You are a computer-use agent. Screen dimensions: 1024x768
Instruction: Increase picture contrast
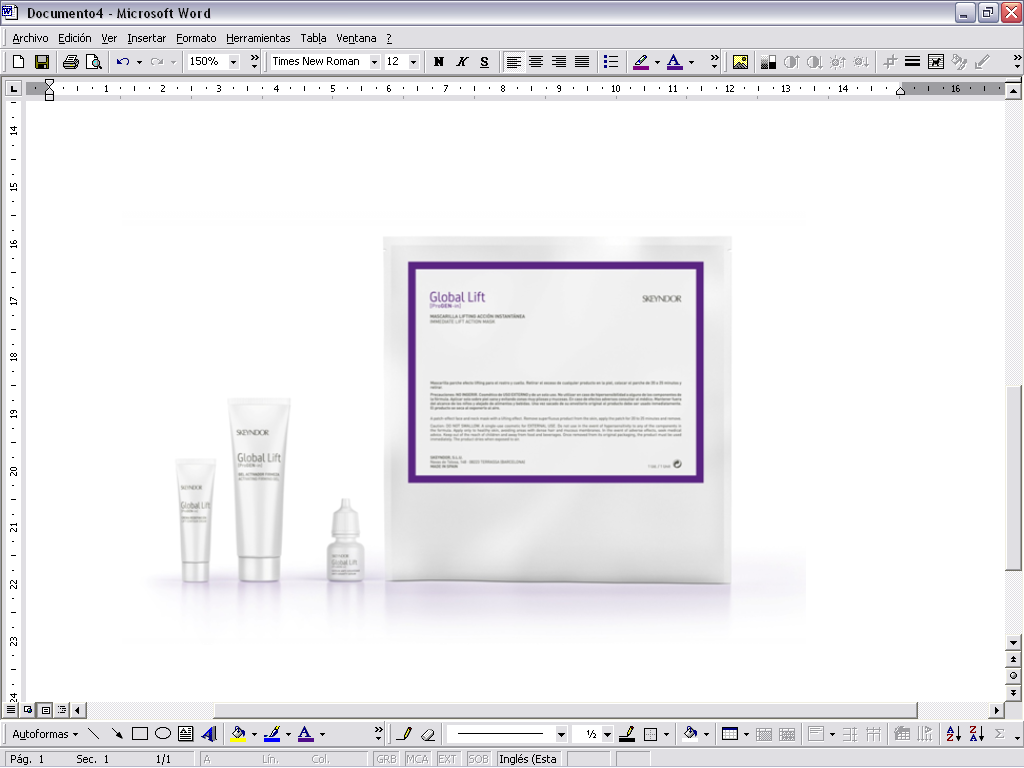pos(792,62)
